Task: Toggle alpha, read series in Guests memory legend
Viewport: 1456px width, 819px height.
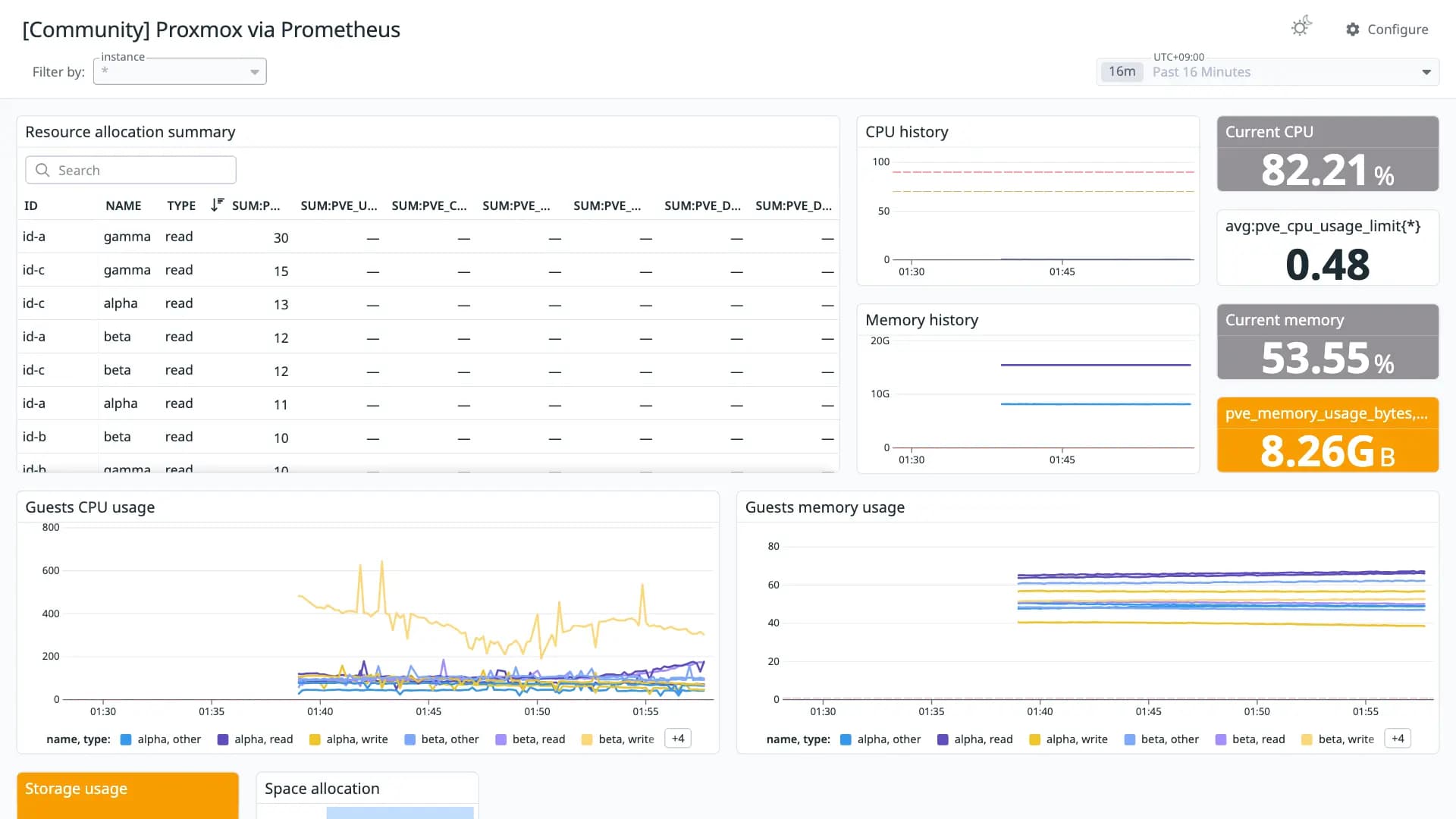Action: pyautogui.click(x=974, y=739)
